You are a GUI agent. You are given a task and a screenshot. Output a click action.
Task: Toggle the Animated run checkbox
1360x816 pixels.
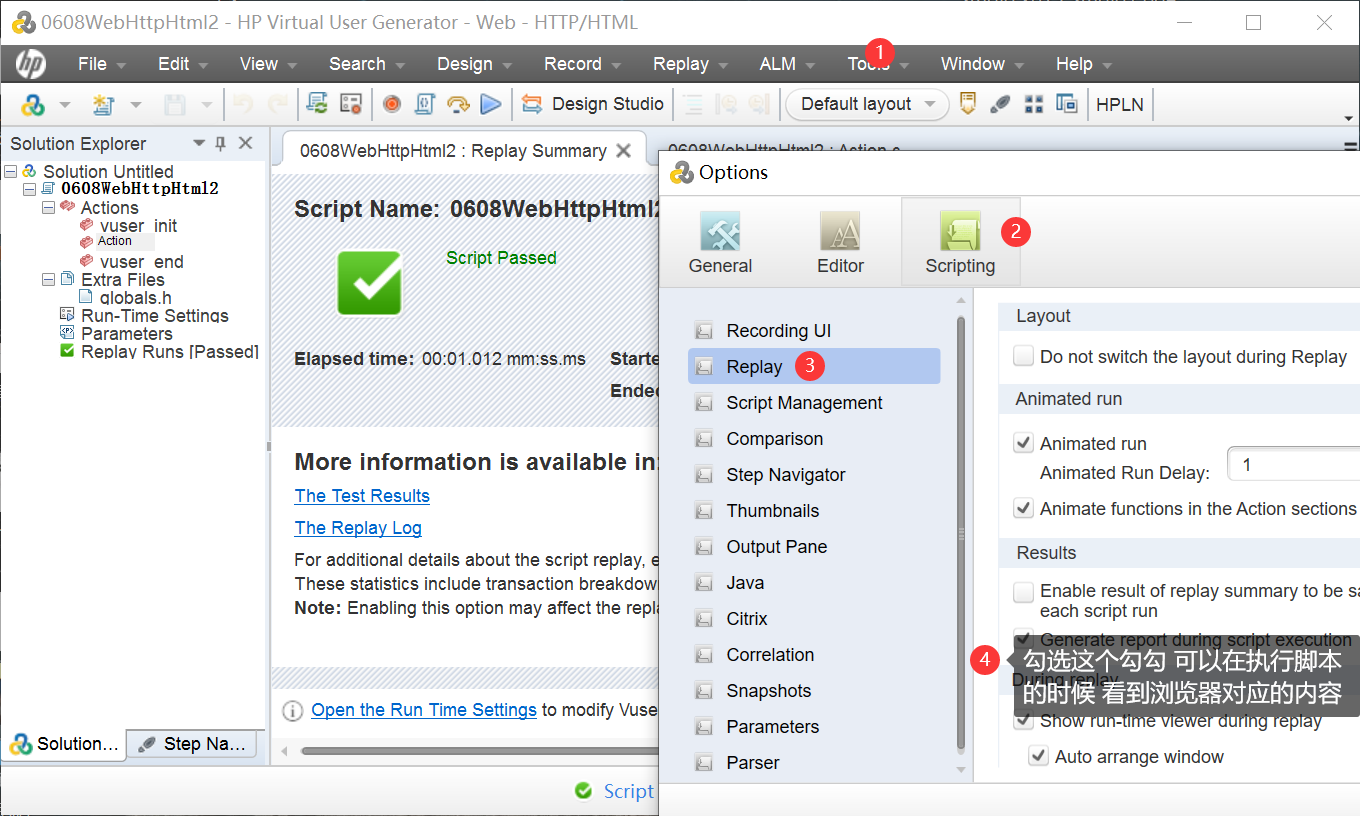pyautogui.click(x=1023, y=443)
